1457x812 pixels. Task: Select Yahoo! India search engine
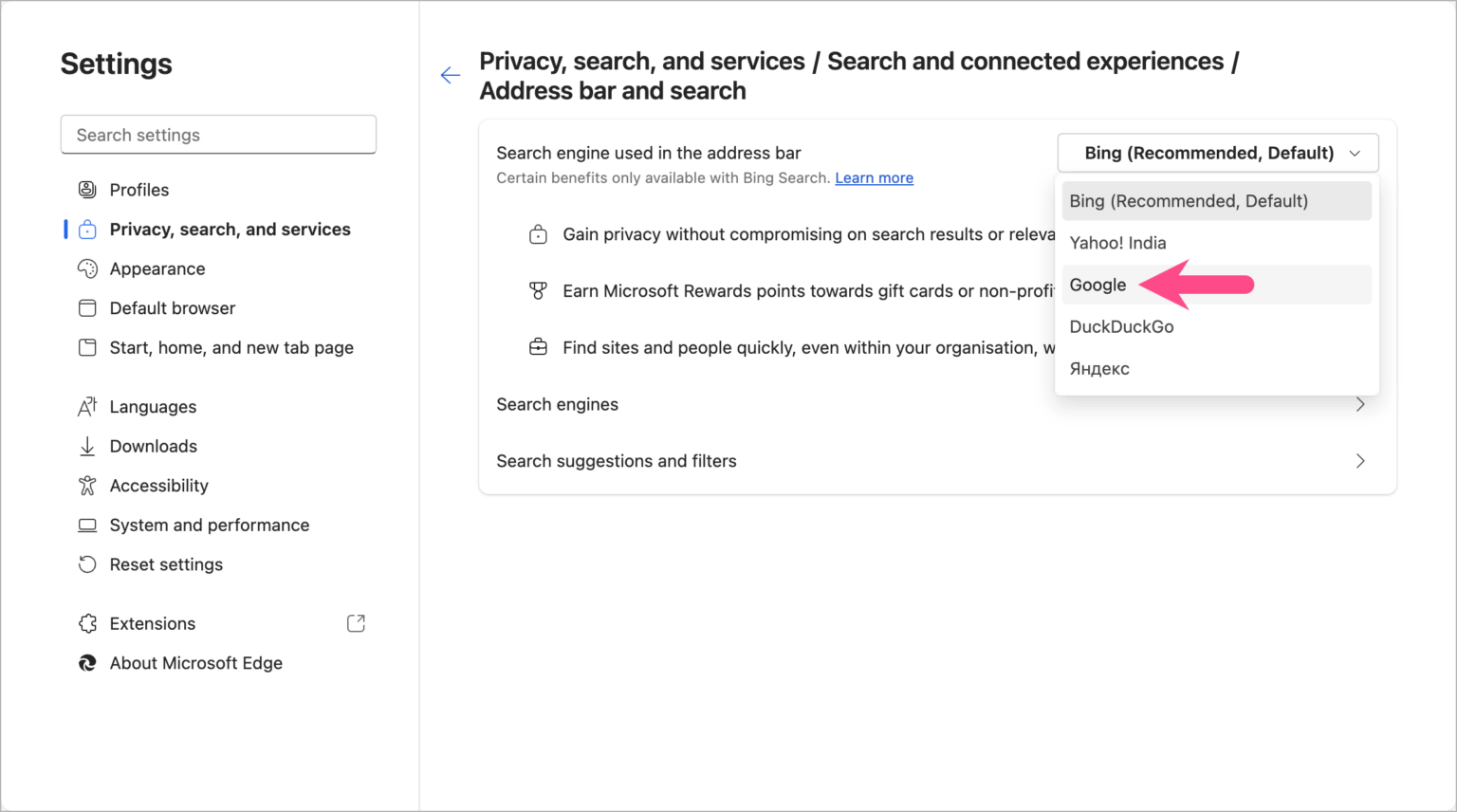pos(1117,243)
